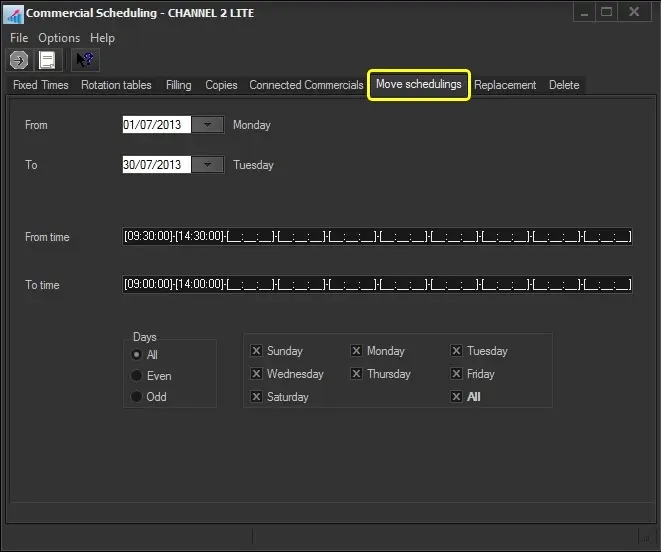This screenshot has width=661, height=552.
Task: Open the From date dropdown calendar
Action: click(x=207, y=125)
